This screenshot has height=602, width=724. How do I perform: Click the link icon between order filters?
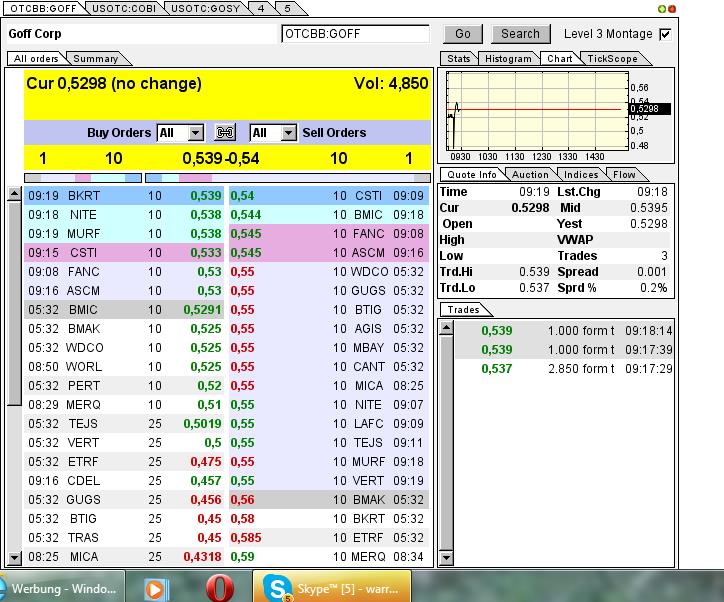pyautogui.click(x=225, y=133)
